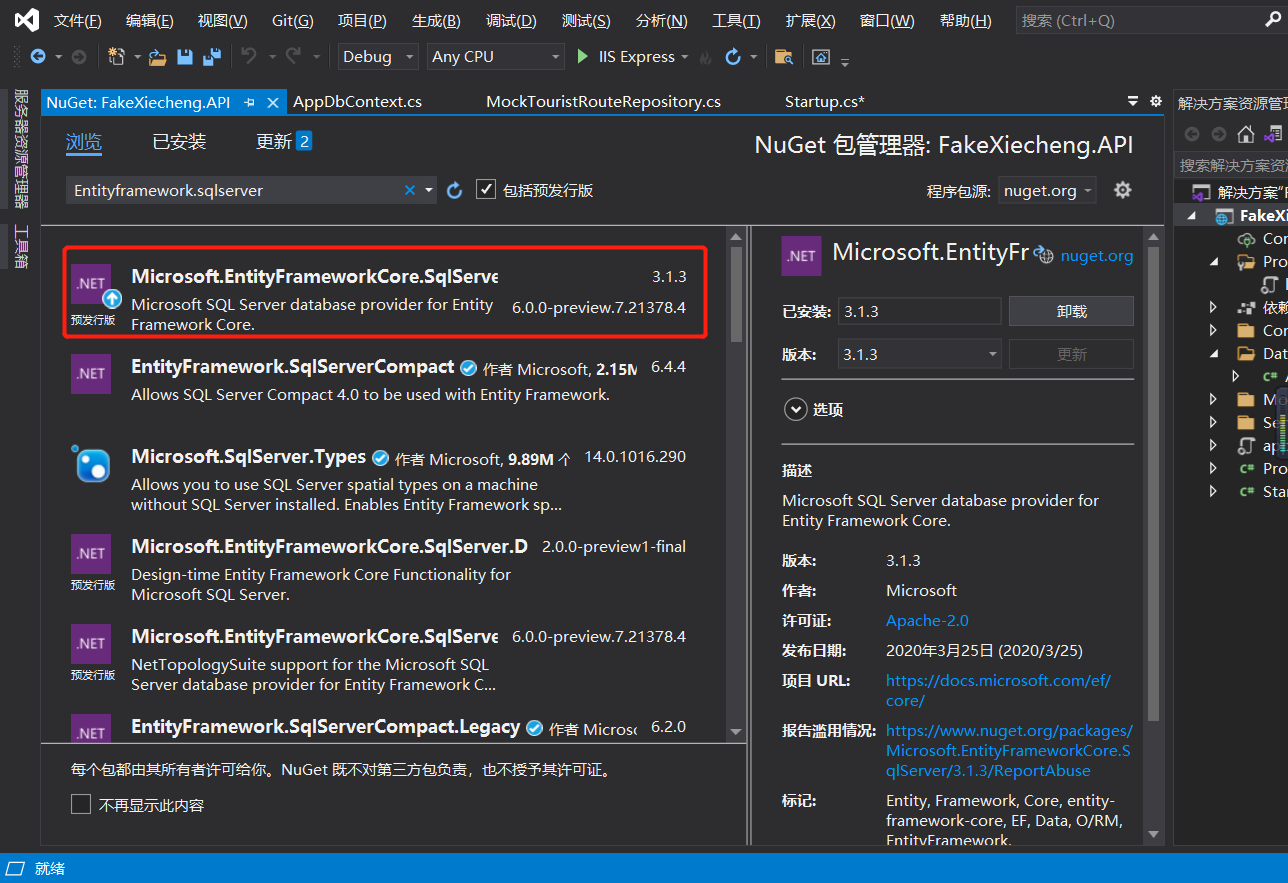1288x883 pixels.
Task: Click the redo icon in toolbar
Action: pyautogui.click(x=294, y=57)
